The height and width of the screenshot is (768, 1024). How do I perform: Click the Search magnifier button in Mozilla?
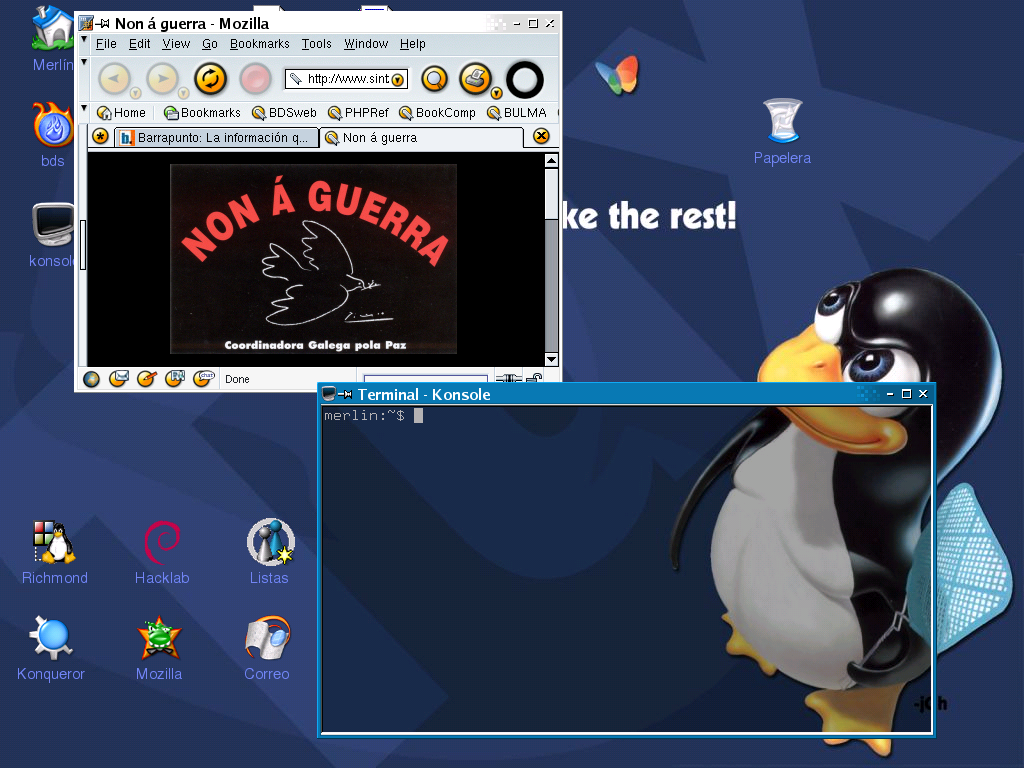(434, 79)
